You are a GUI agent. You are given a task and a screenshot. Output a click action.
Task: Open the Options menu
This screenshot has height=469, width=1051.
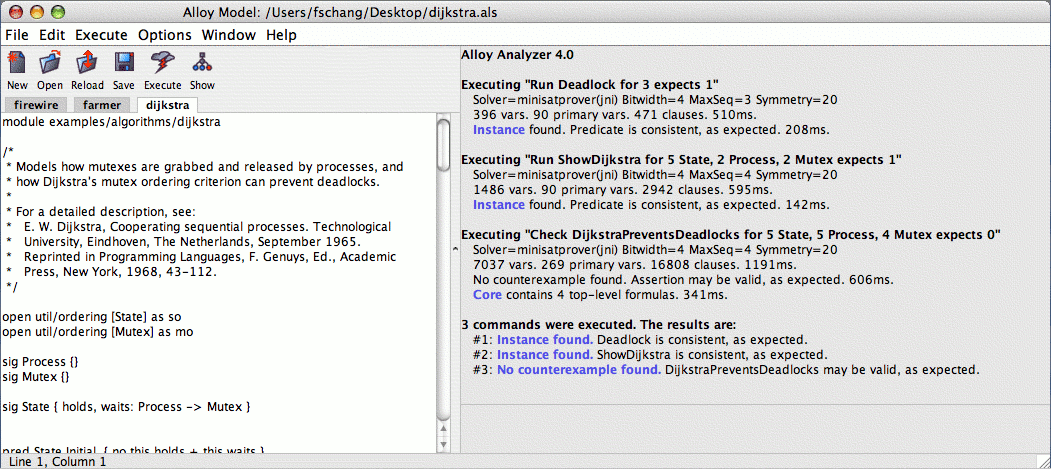(x=165, y=35)
